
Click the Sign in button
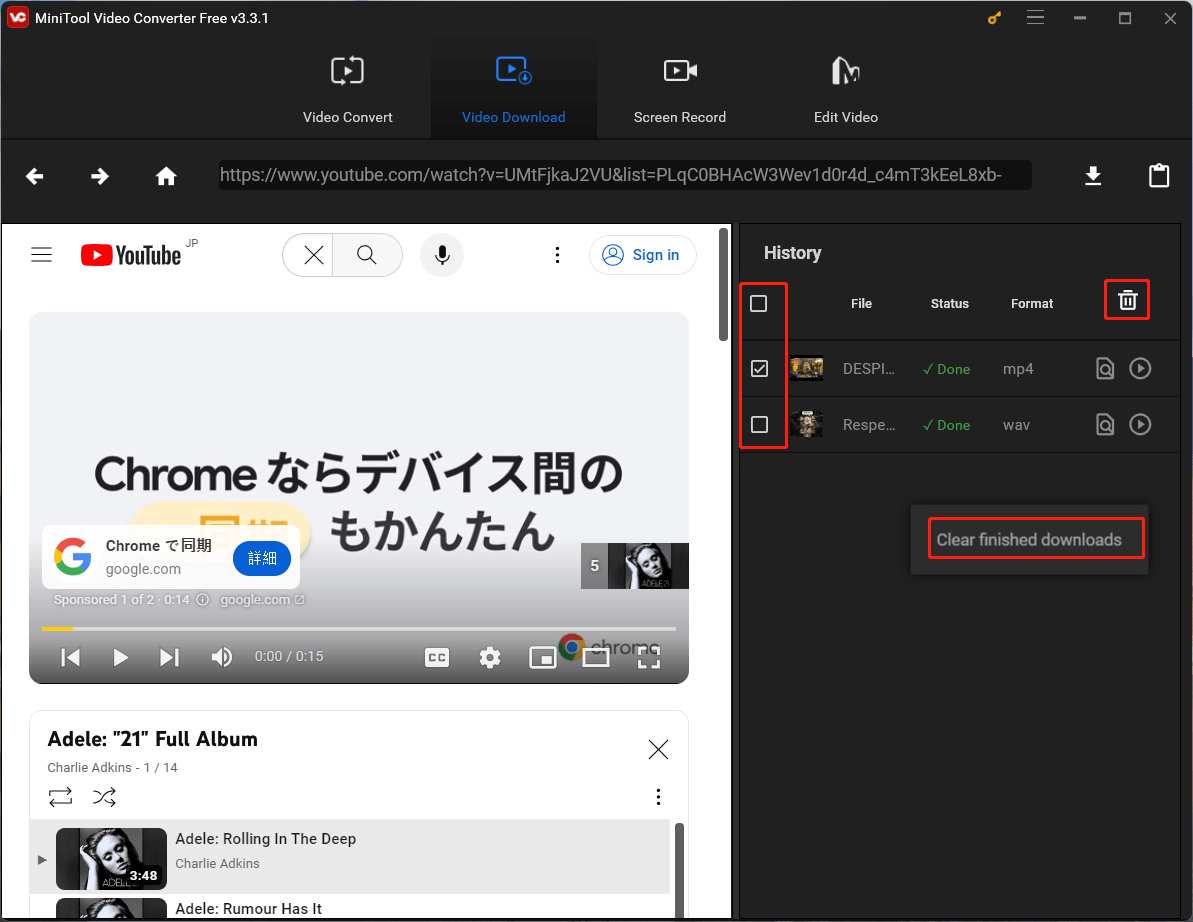pyautogui.click(x=642, y=255)
